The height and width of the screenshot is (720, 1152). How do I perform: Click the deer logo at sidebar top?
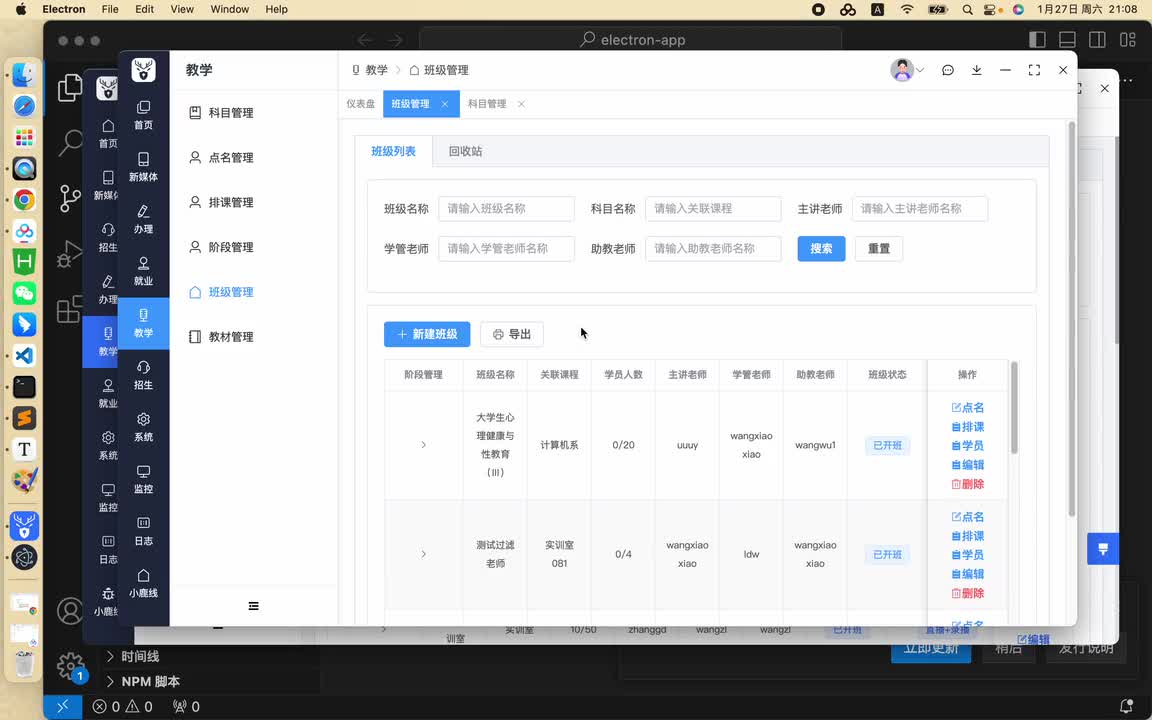point(143,70)
